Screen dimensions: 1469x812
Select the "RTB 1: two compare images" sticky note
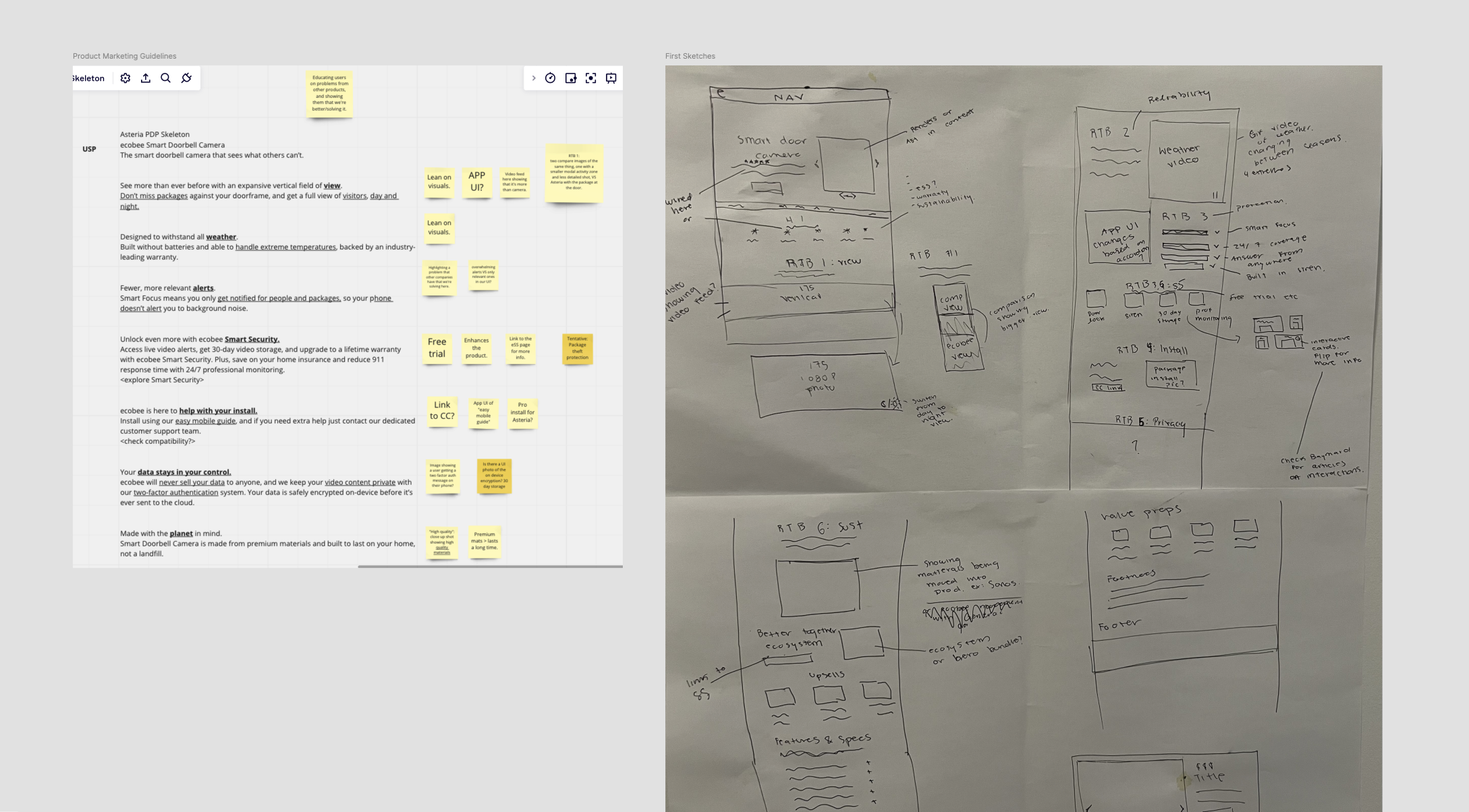[x=574, y=173]
